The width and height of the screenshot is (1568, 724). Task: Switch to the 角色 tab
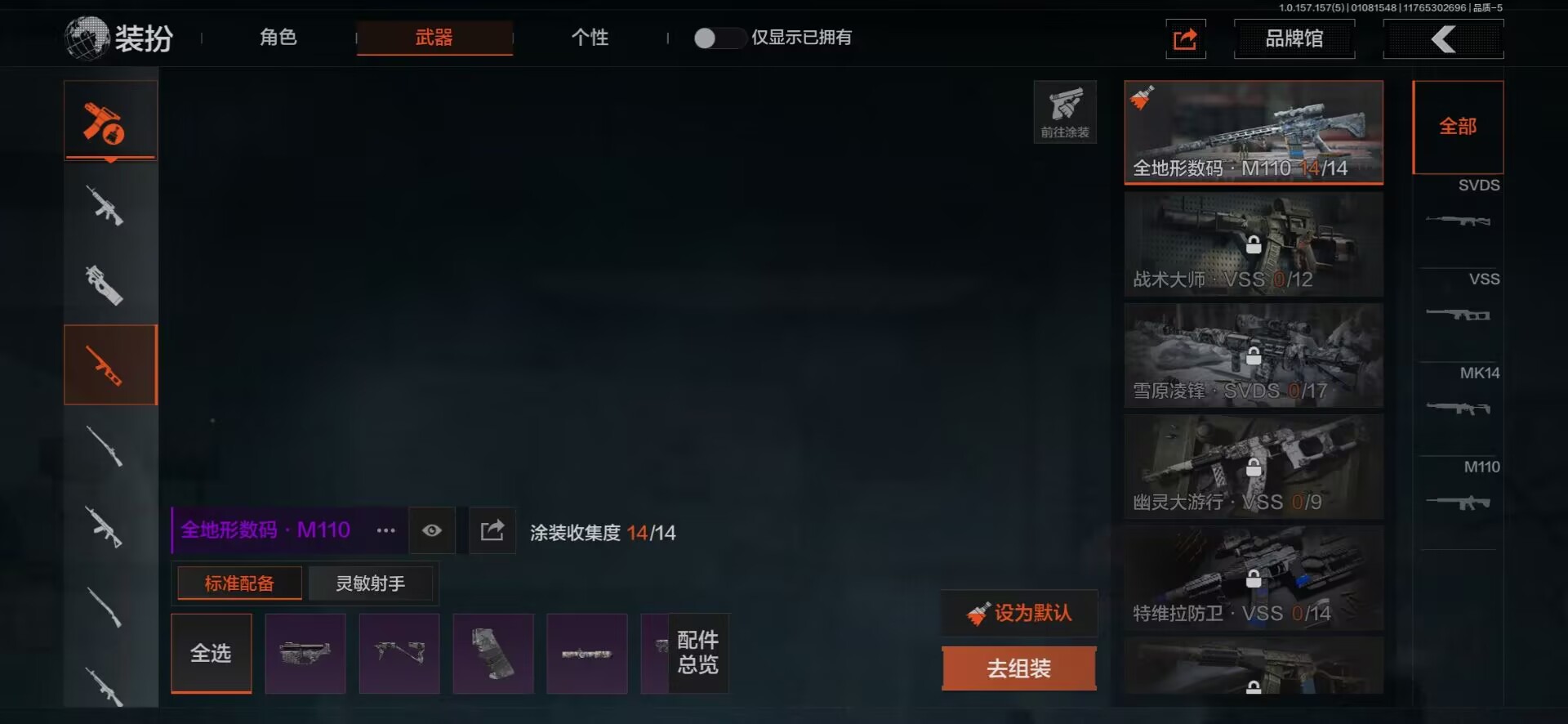click(x=278, y=38)
